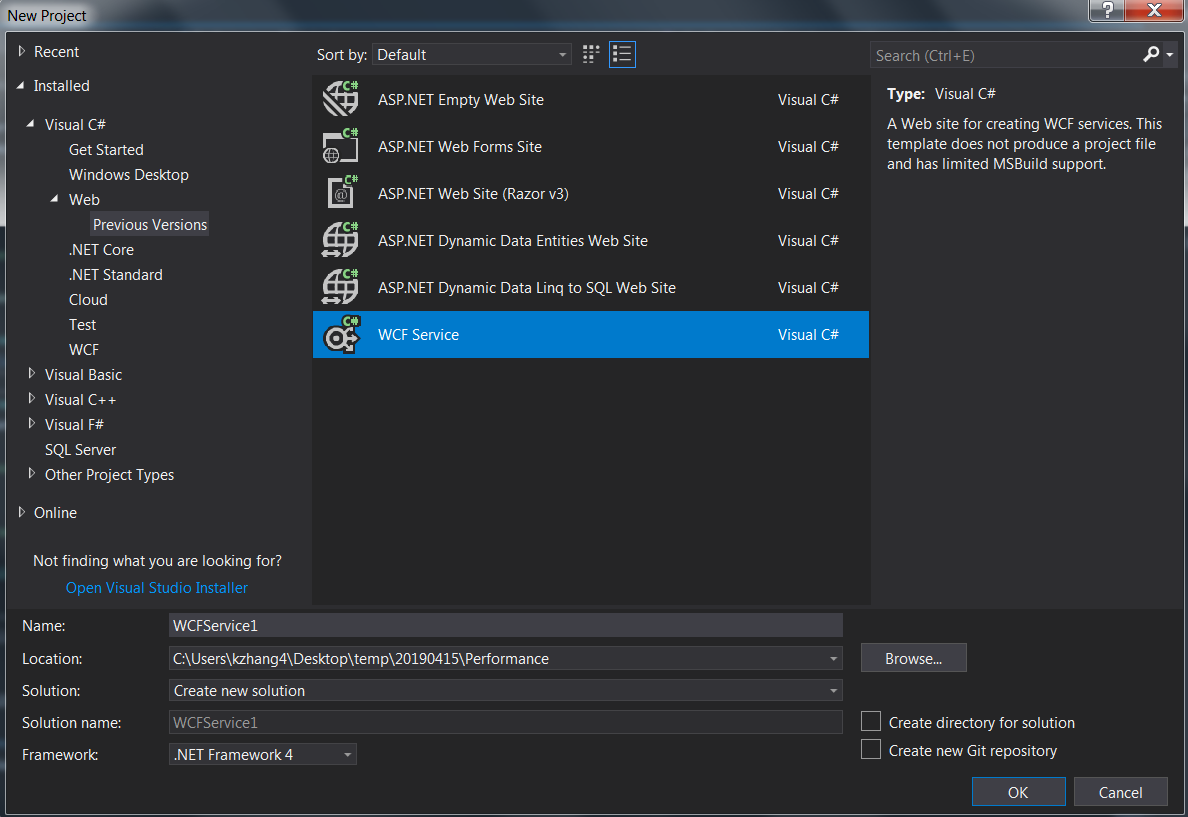This screenshot has height=817, width=1188.
Task: Open the Location path dropdown
Action: (x=833, y=659)
